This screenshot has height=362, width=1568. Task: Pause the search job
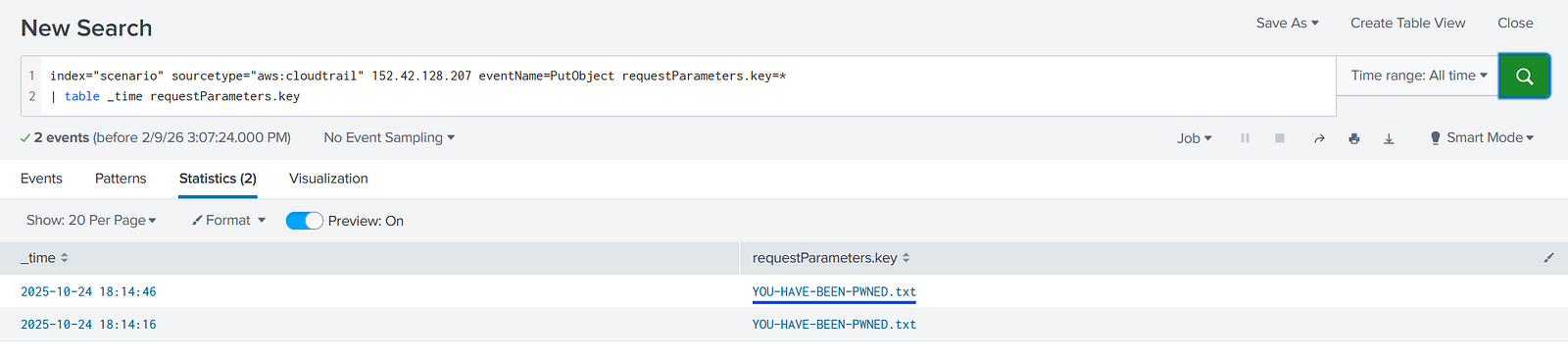tap(1245, 138)
